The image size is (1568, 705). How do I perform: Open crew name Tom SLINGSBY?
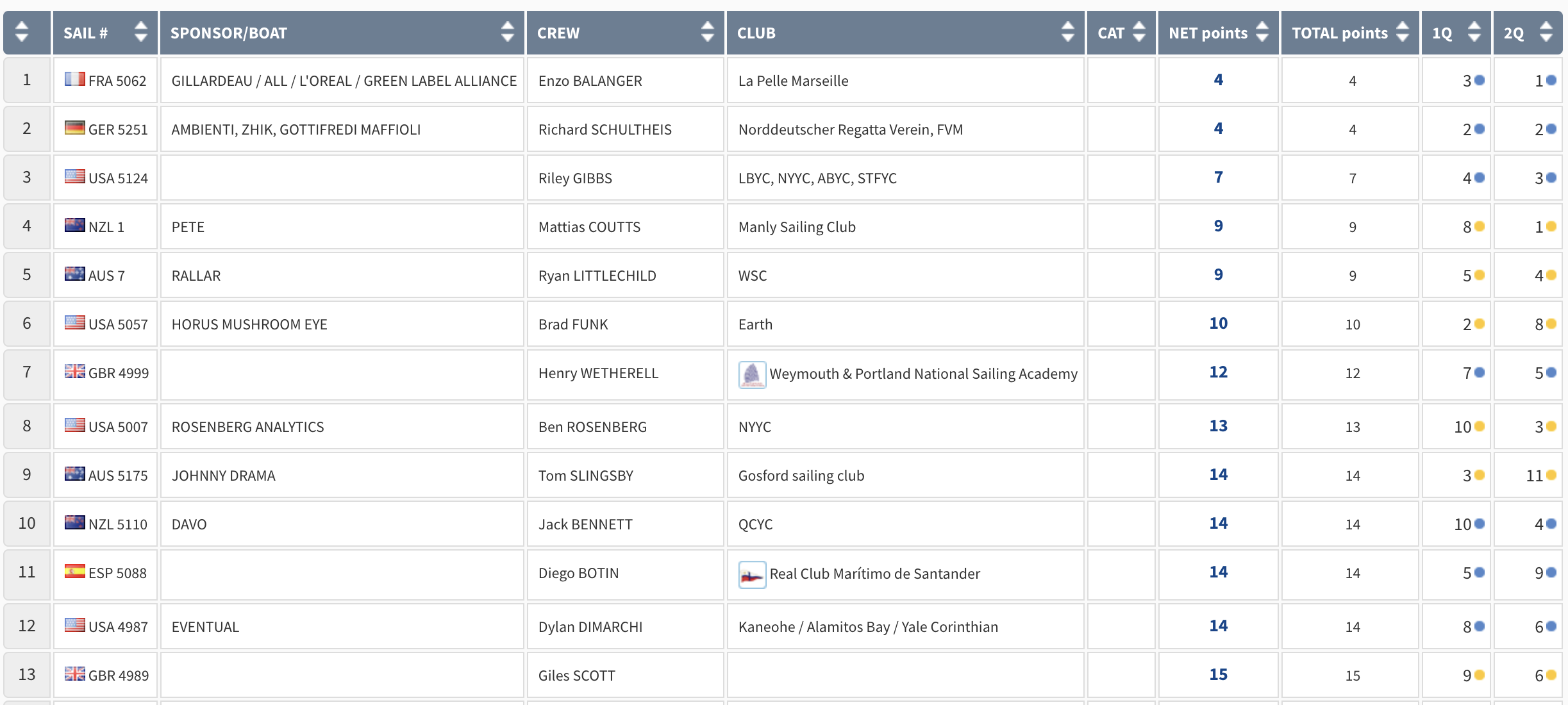586,476
